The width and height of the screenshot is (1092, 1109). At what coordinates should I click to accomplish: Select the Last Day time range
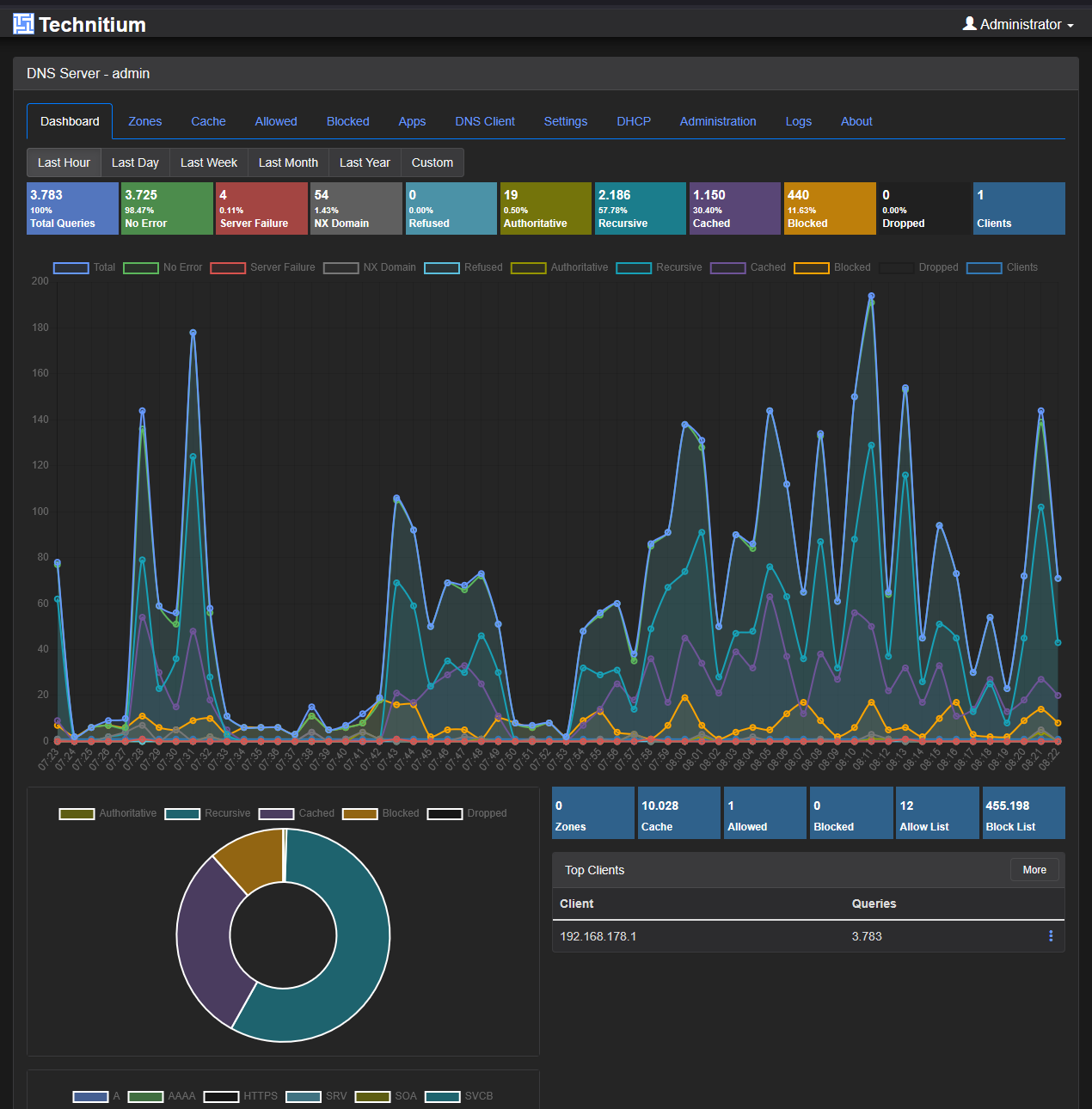coord(135,162)
